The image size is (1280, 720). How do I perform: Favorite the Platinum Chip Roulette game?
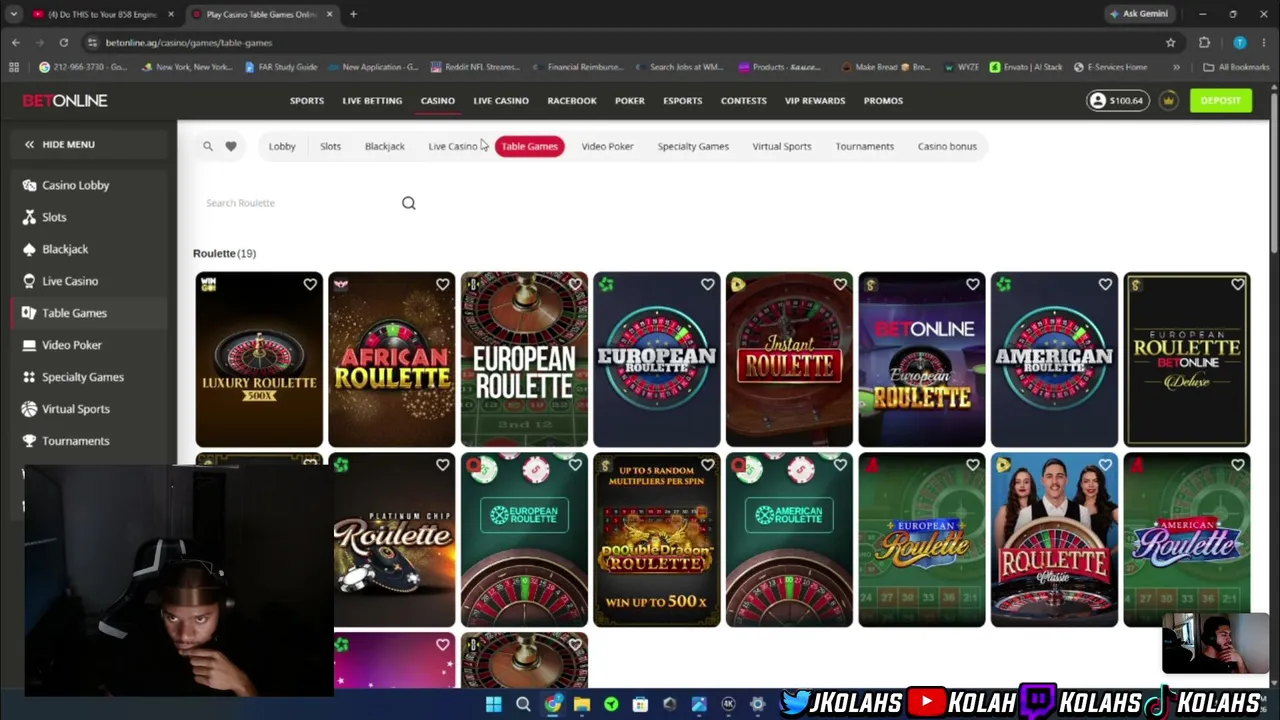click(x=442, y=465)
